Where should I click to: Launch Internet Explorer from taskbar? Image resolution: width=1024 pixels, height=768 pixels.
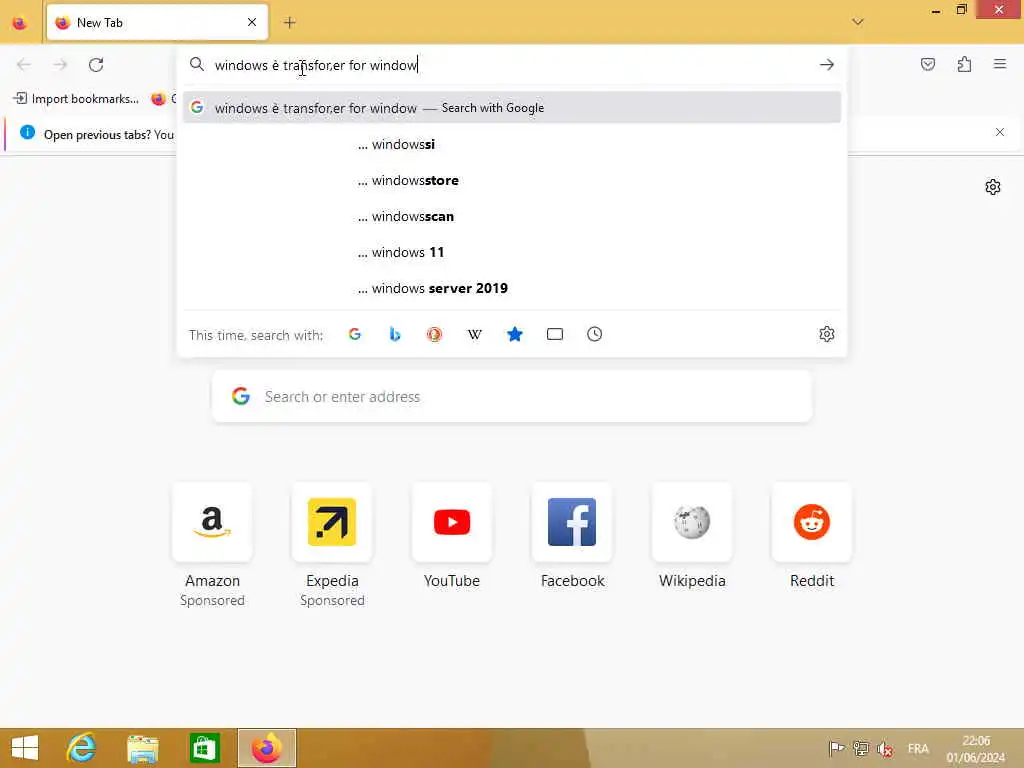pos(82,748)
